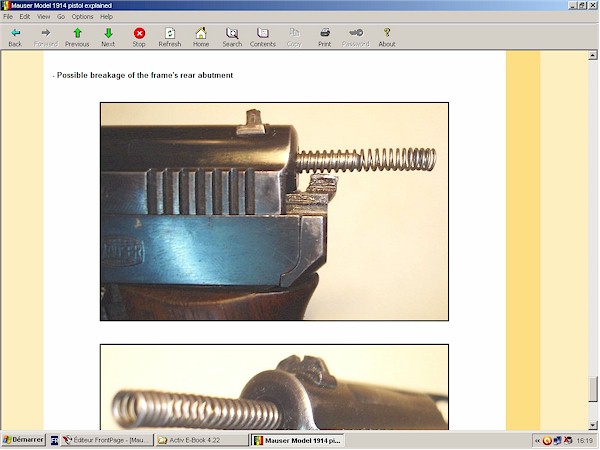The height and width of the screenshot is (450, 600).
Task: Expand hidden system tray icons chevron
Action: (537, 441)
